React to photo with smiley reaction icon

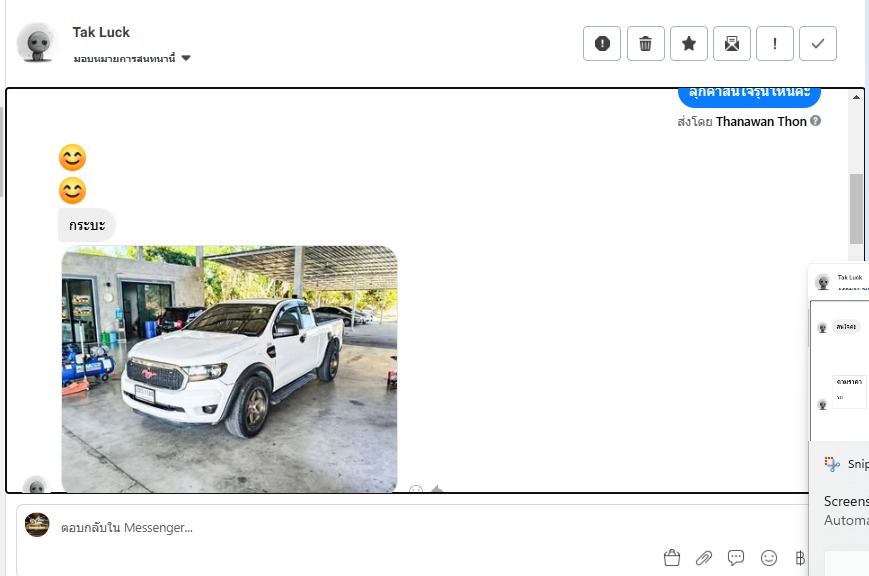point(416,490)
